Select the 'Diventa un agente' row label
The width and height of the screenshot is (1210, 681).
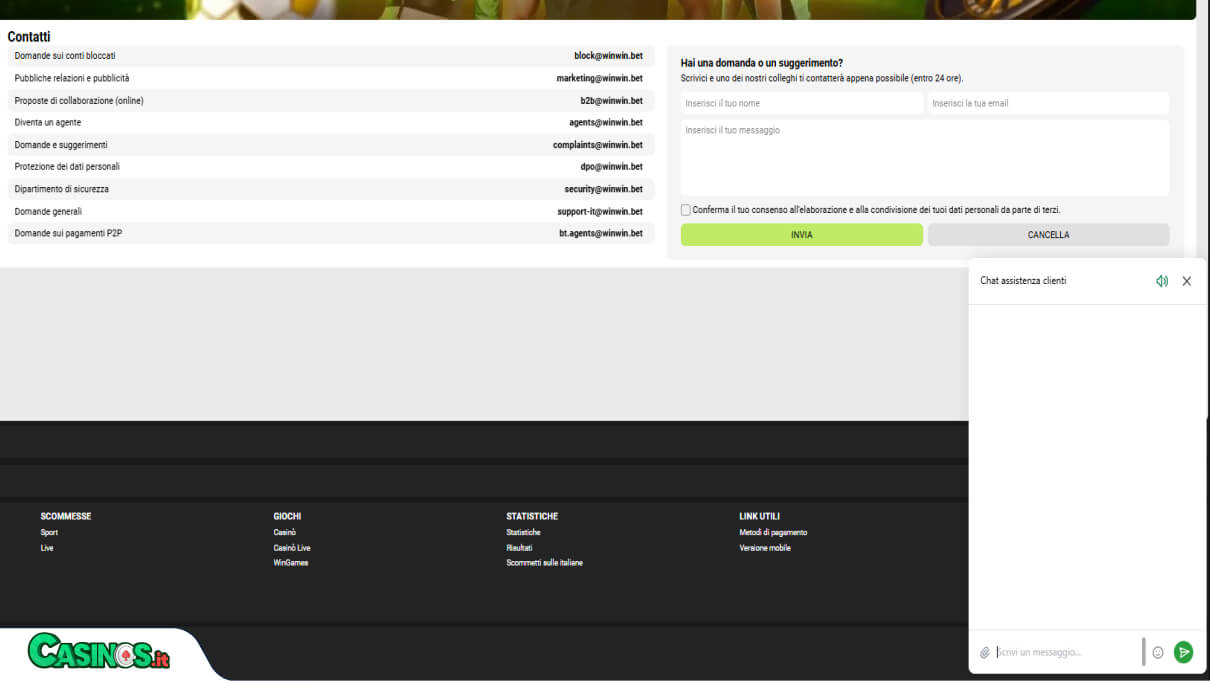coord(48,123)
